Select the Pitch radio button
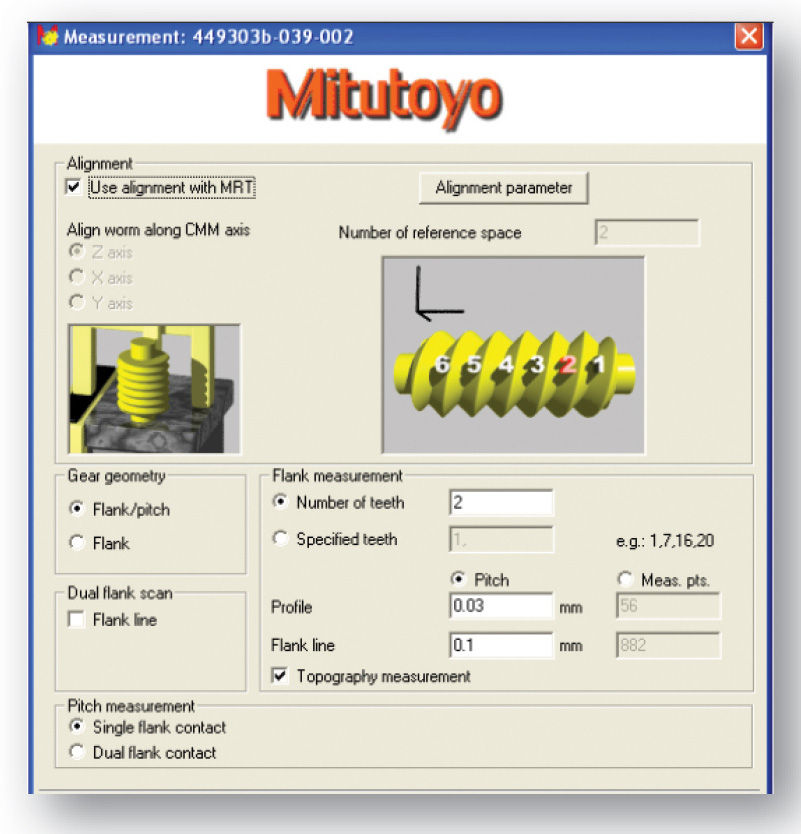Image resolution: width=801 pixels, height=834 pixels. click(458, 579)
